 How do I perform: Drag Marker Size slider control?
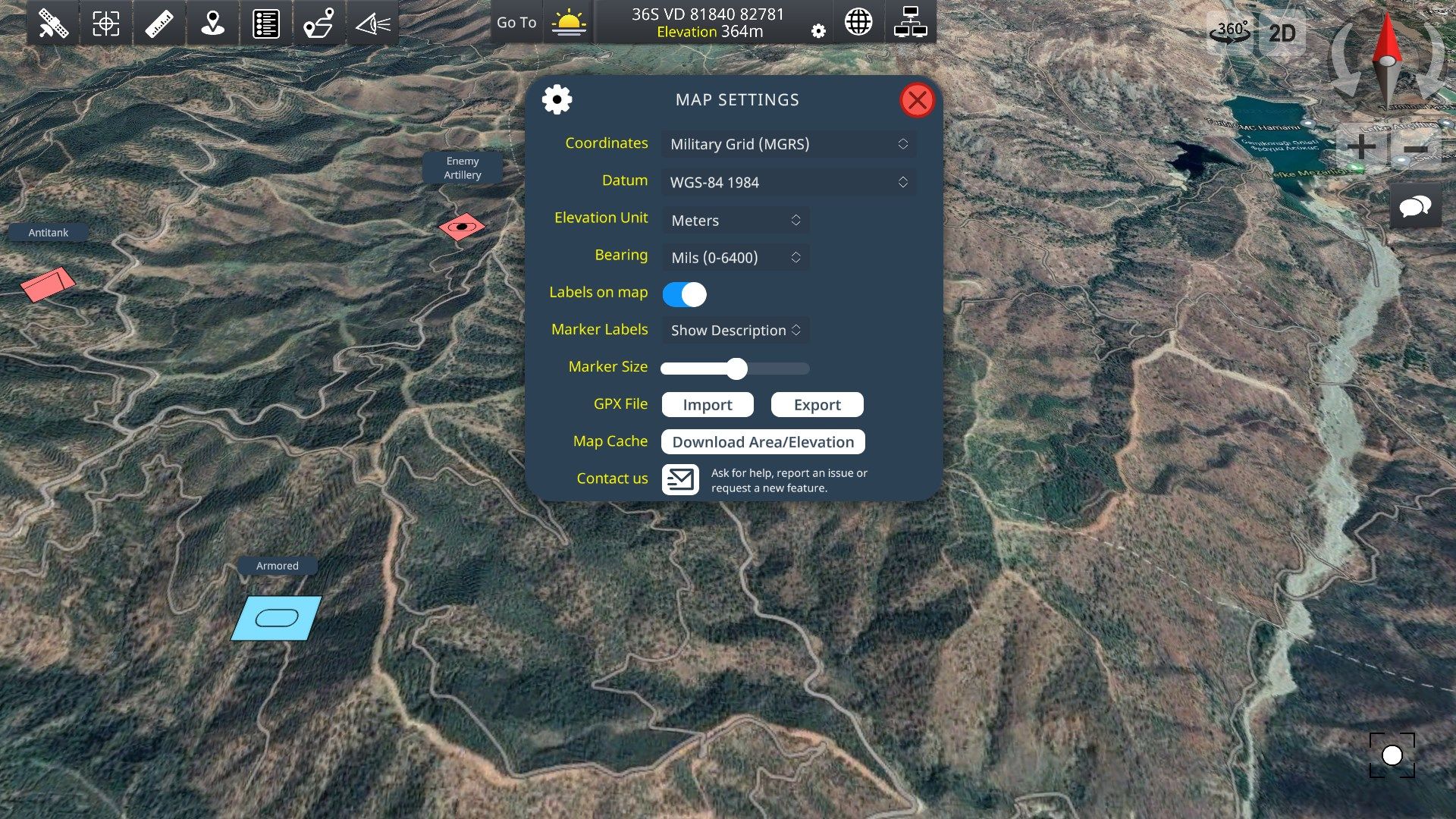(737, 369)
